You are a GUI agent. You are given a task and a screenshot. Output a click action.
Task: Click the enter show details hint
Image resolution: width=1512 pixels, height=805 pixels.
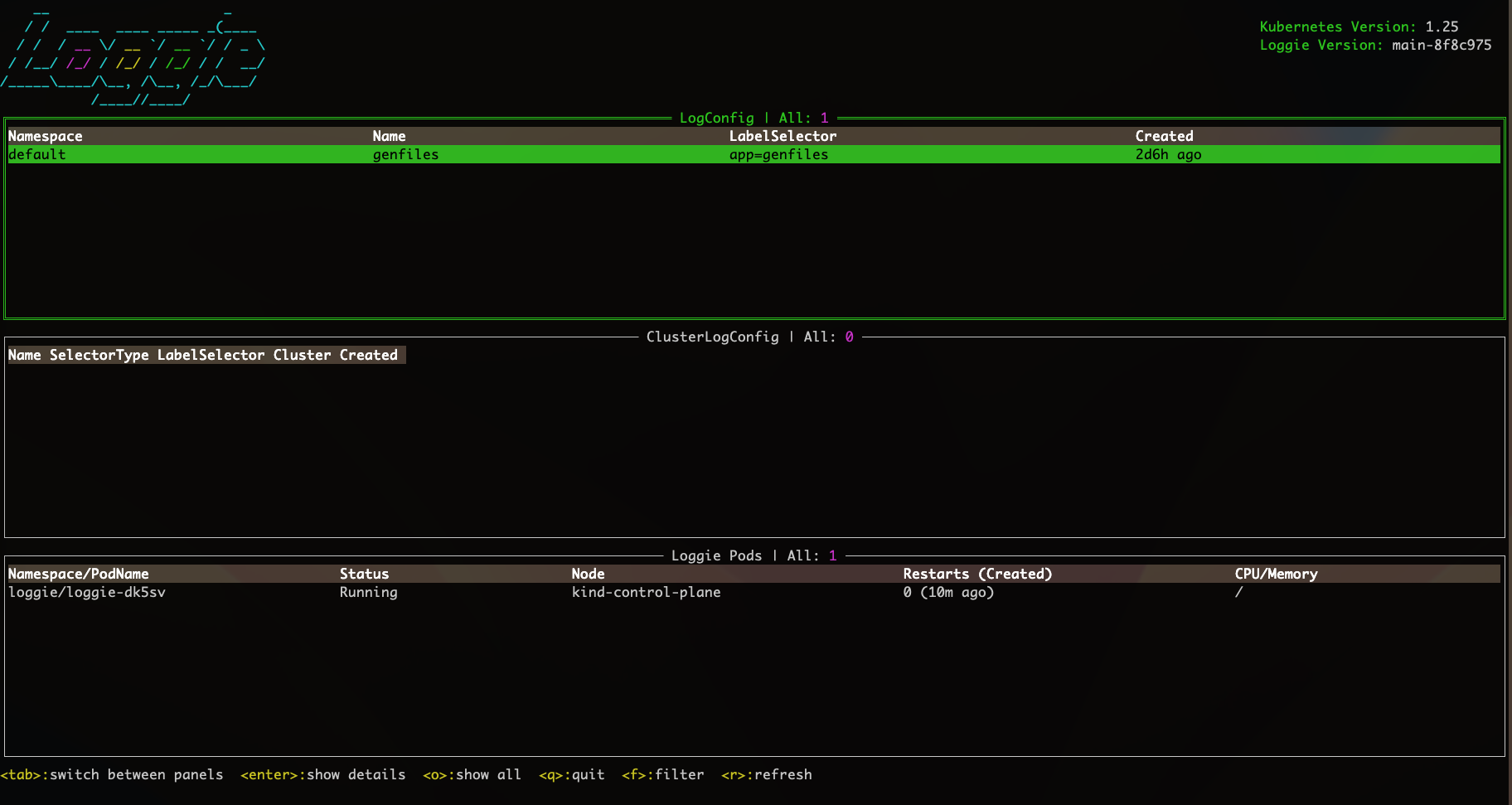pos(323,774)
